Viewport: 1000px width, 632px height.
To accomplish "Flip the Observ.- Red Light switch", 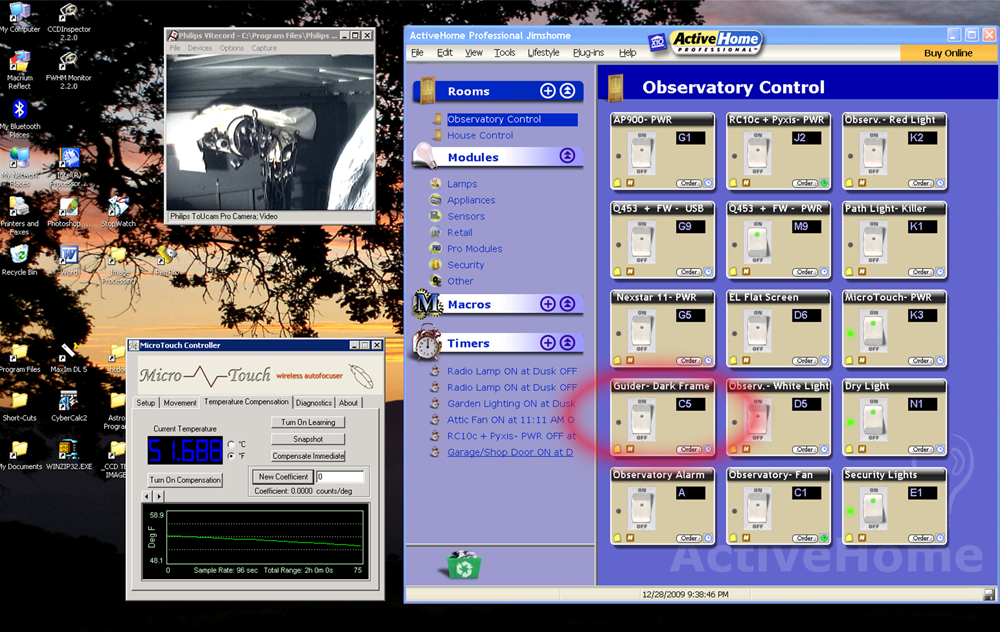I will pos(874,153).
